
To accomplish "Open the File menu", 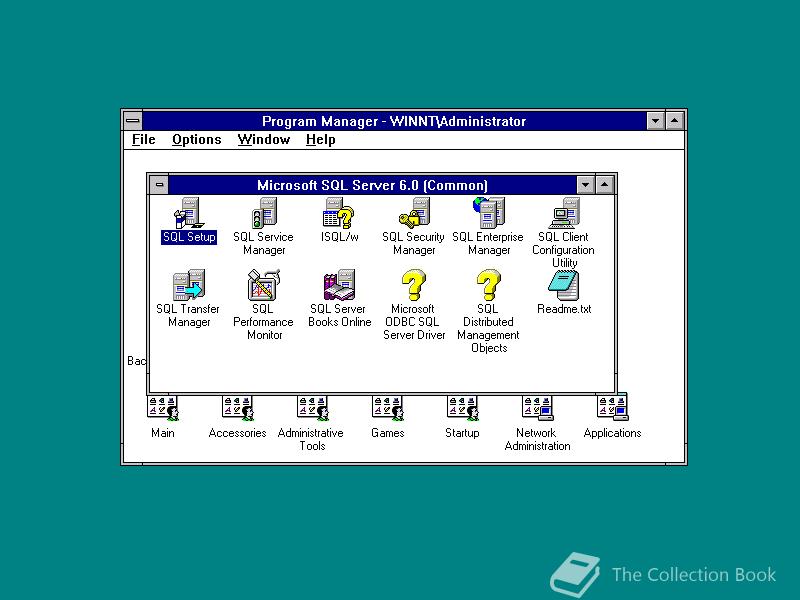I will coord(143,140).
